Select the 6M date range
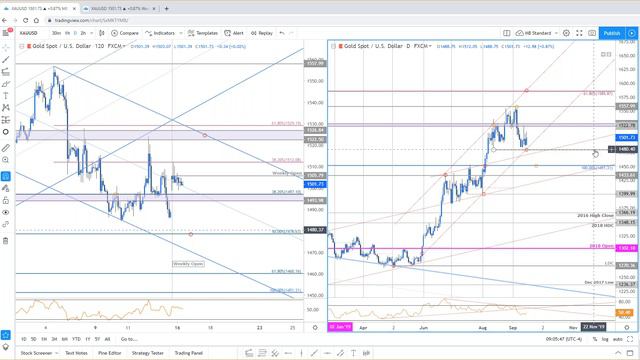 point(64,339)
